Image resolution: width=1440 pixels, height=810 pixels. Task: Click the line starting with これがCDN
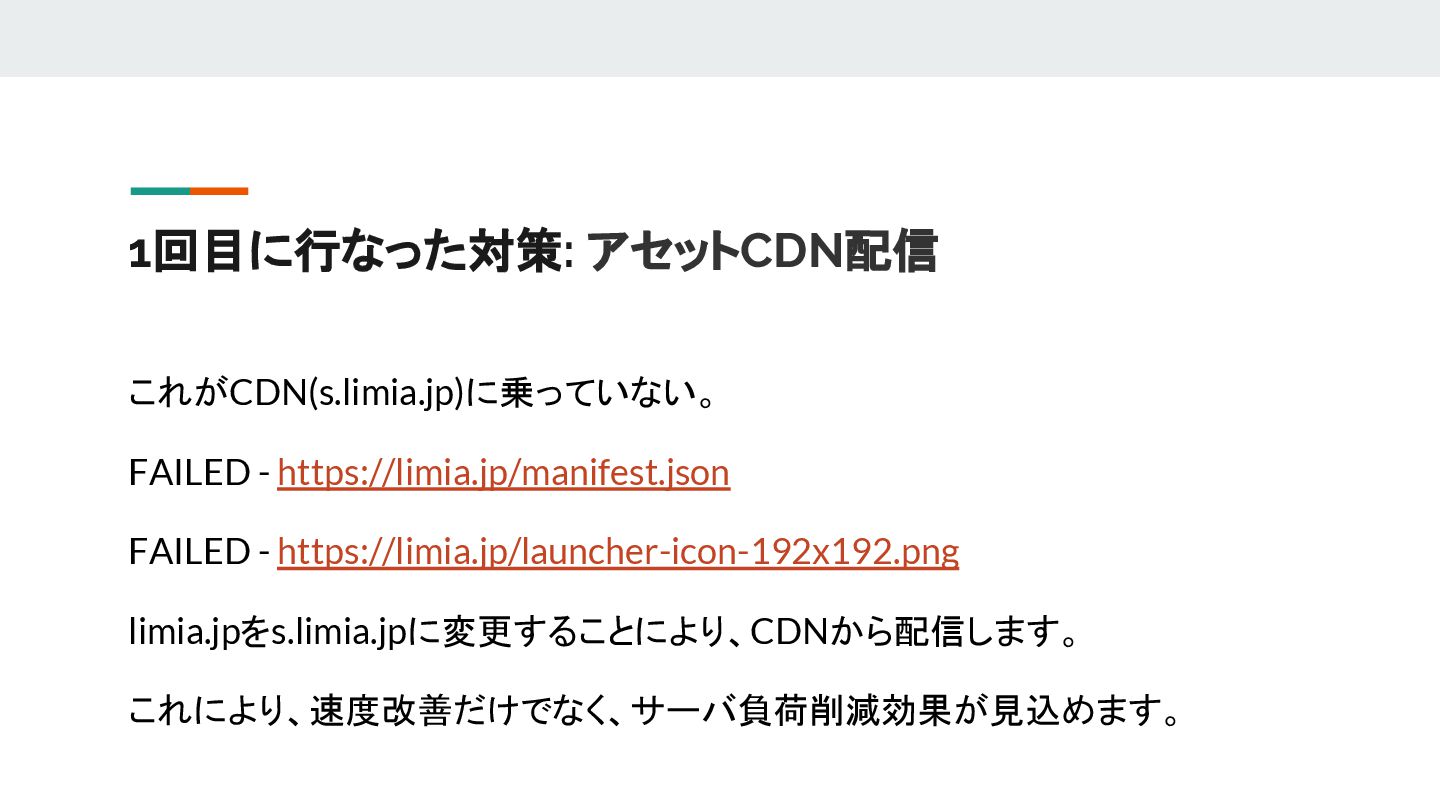point(421,392)
